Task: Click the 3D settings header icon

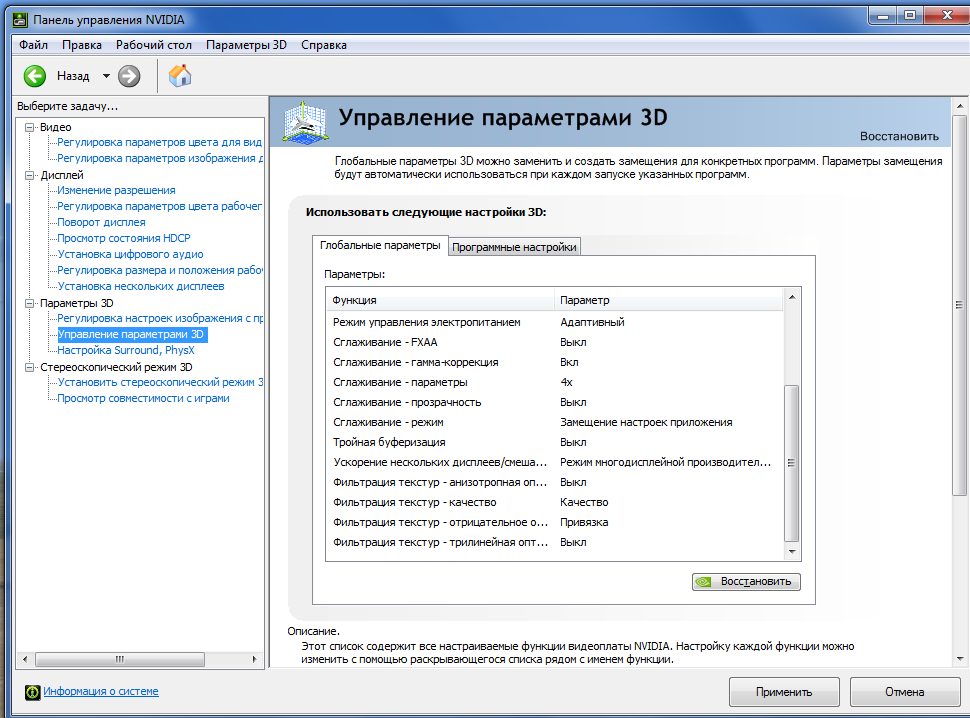Action: tap(305, 122)
